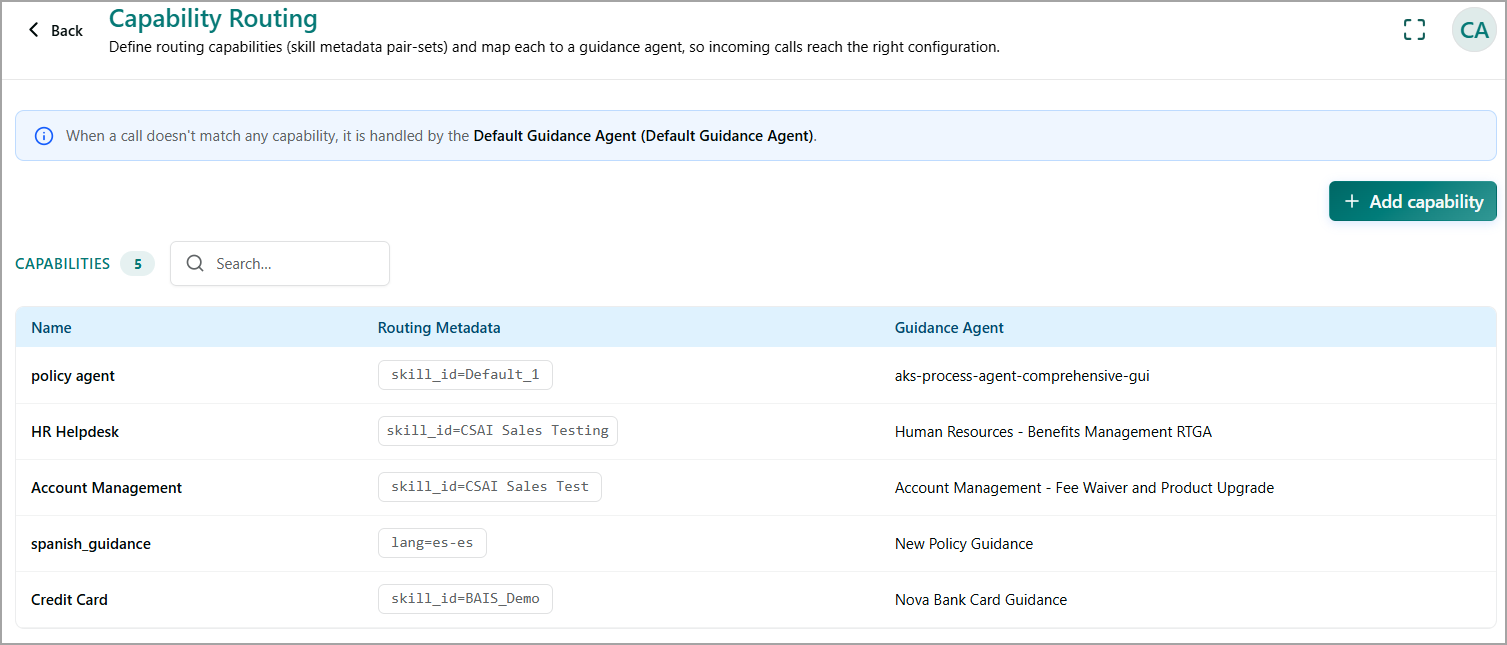Click the skill_id=Default_1 metadata tag
The width and height of the screenshot is (1507, 645).
465,375
